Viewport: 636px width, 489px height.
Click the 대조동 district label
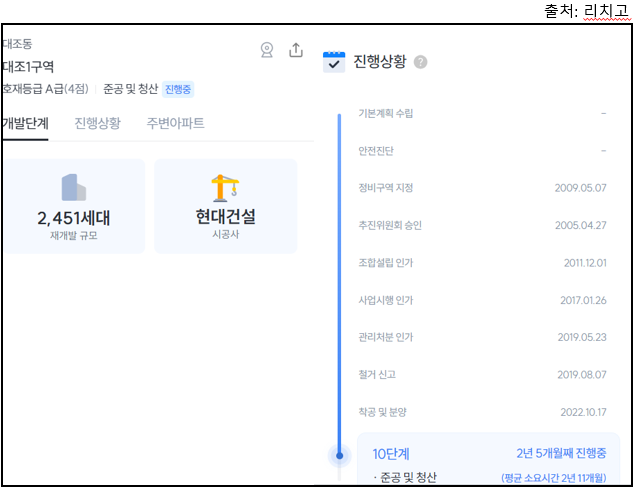pyautogui.click(x=17, y=44)
